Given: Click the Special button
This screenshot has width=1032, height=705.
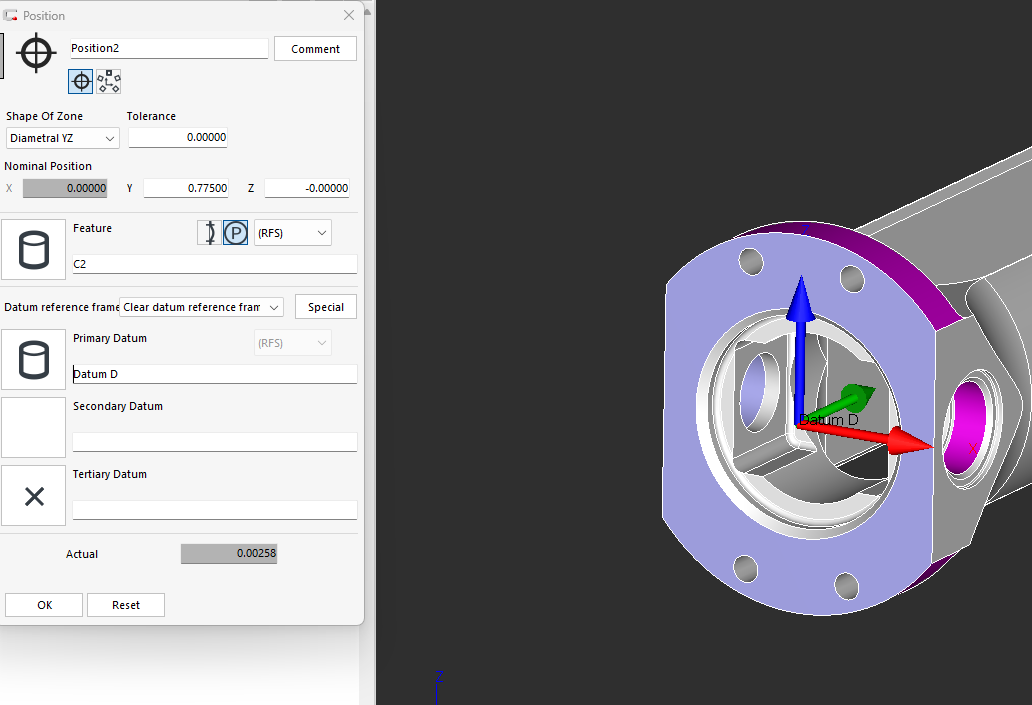Looking at the screenshot, I should (326, 307).
